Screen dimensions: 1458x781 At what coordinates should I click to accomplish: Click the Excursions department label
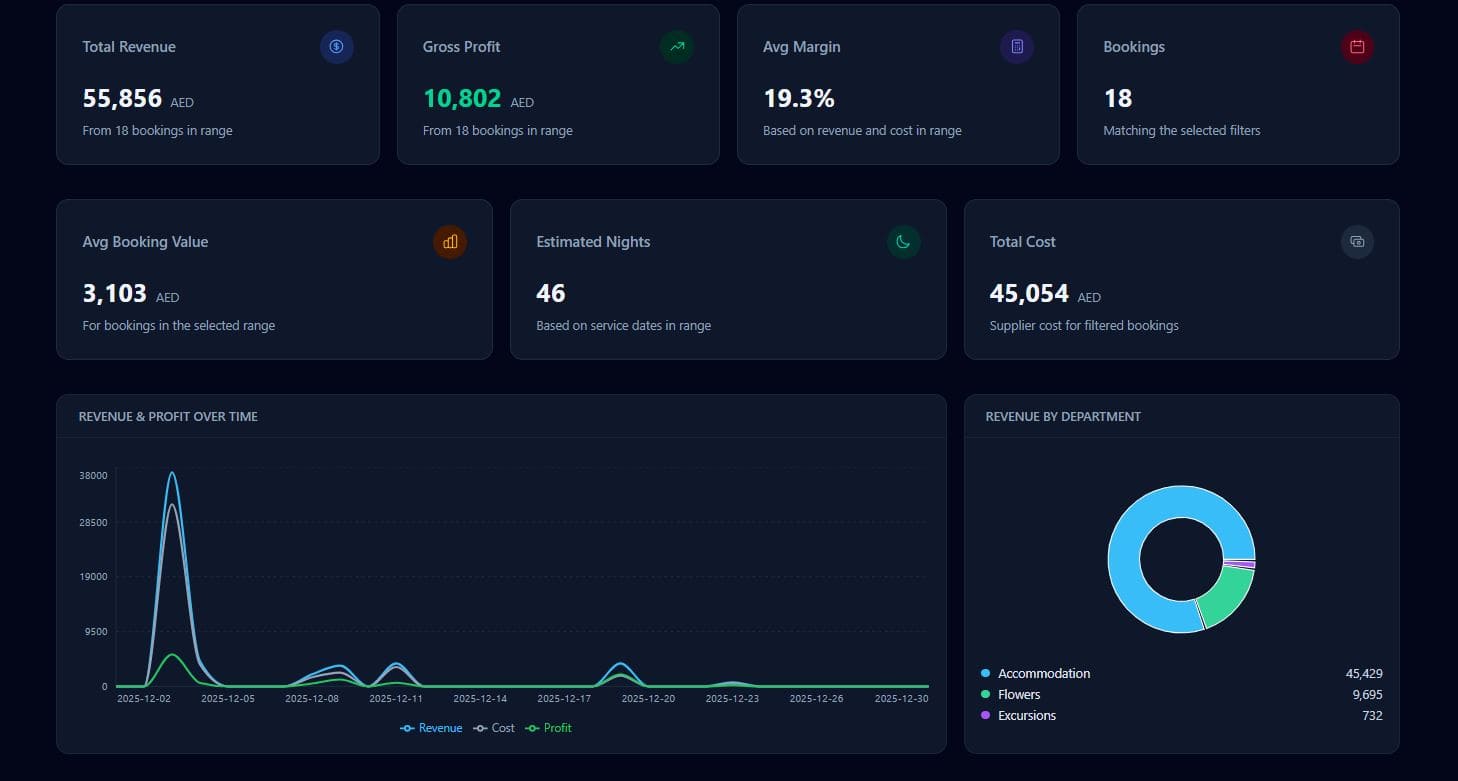pyautogui.click(x=1027, y=716)
